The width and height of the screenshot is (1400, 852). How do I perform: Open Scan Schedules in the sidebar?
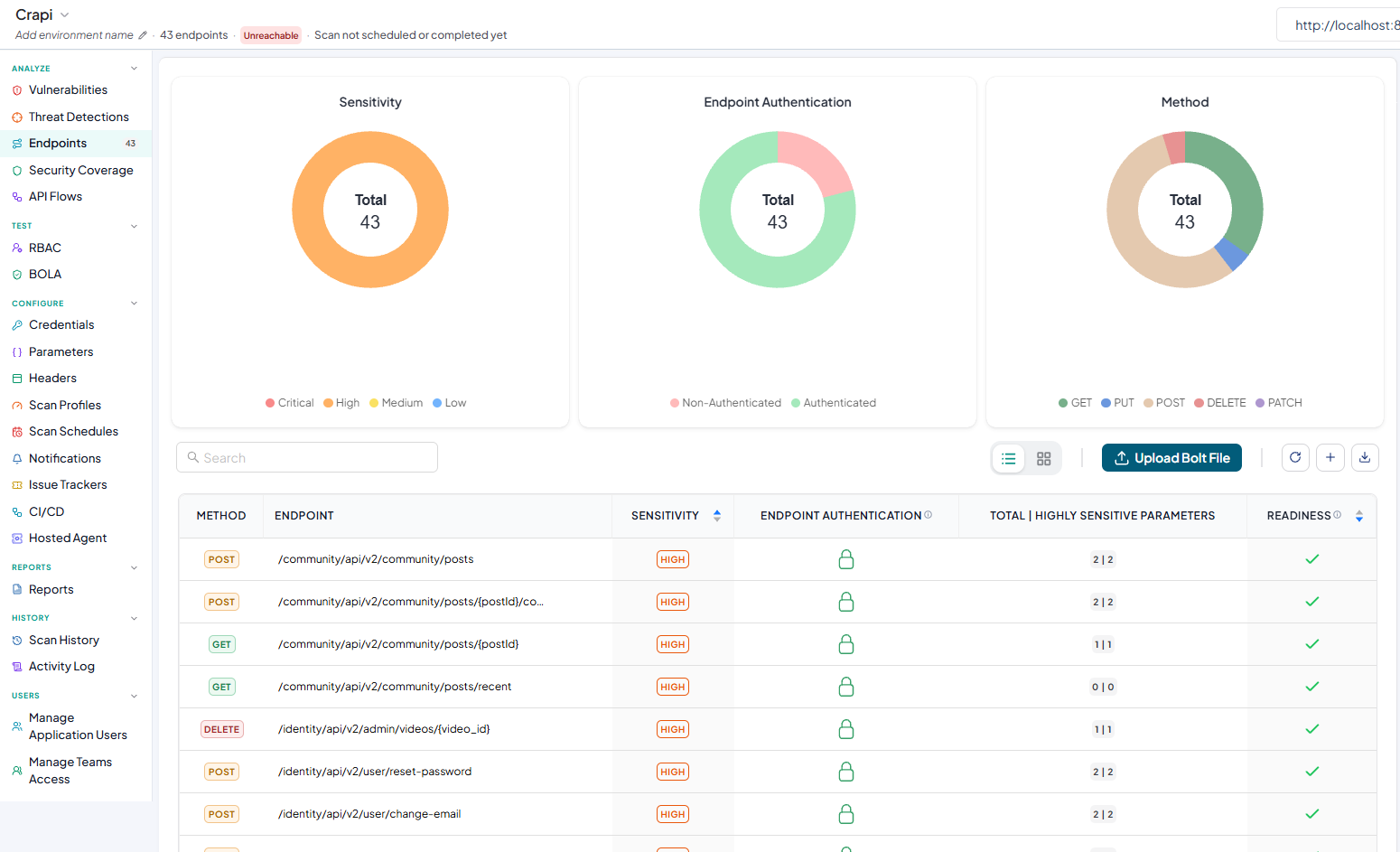click(73, 432)
